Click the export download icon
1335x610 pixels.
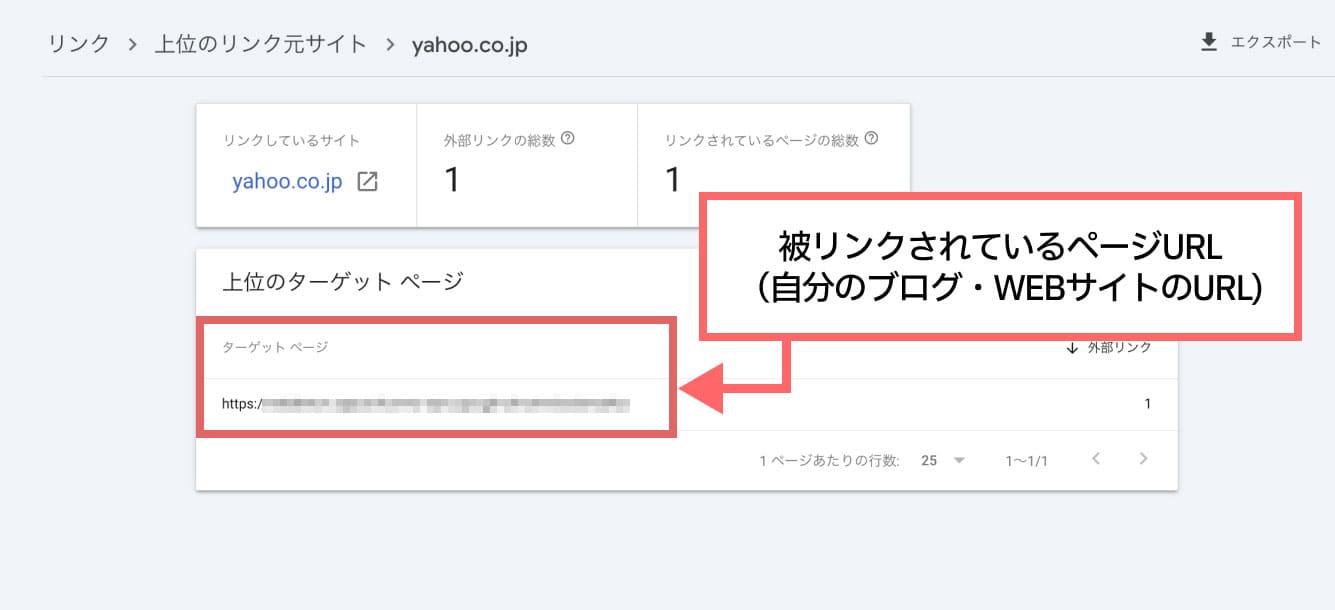pyautogui.click(x=1207, y=42)
